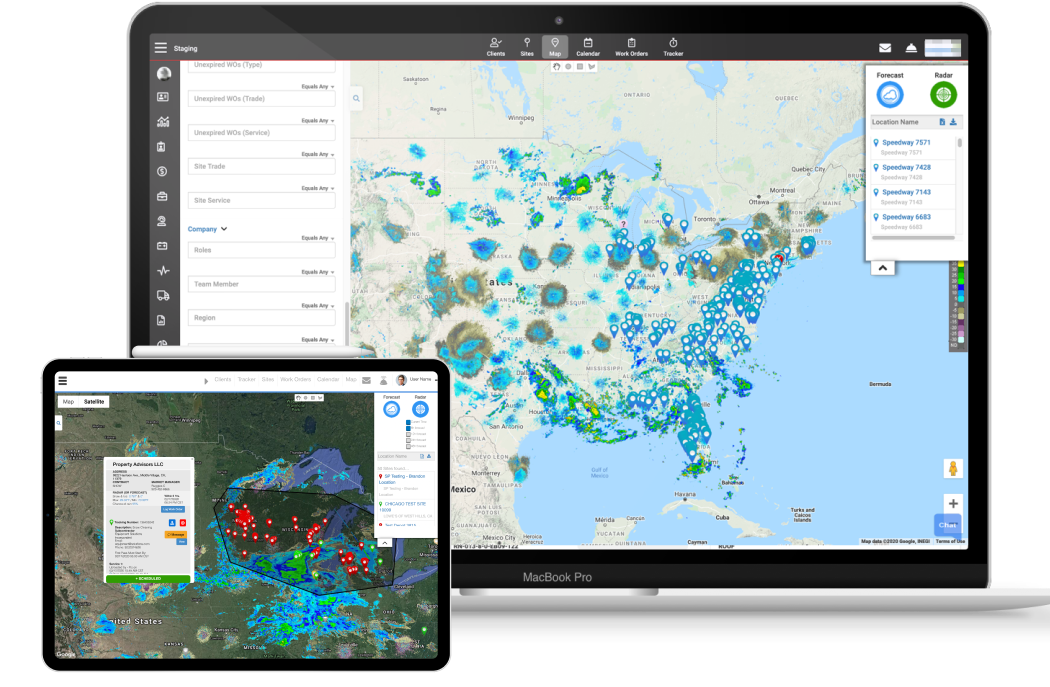
Task: Click the Roles filter field
Action: click(x=261, y=250)
